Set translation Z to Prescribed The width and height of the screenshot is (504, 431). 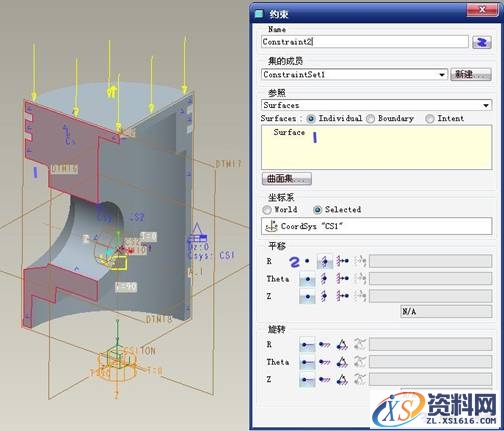342,296
